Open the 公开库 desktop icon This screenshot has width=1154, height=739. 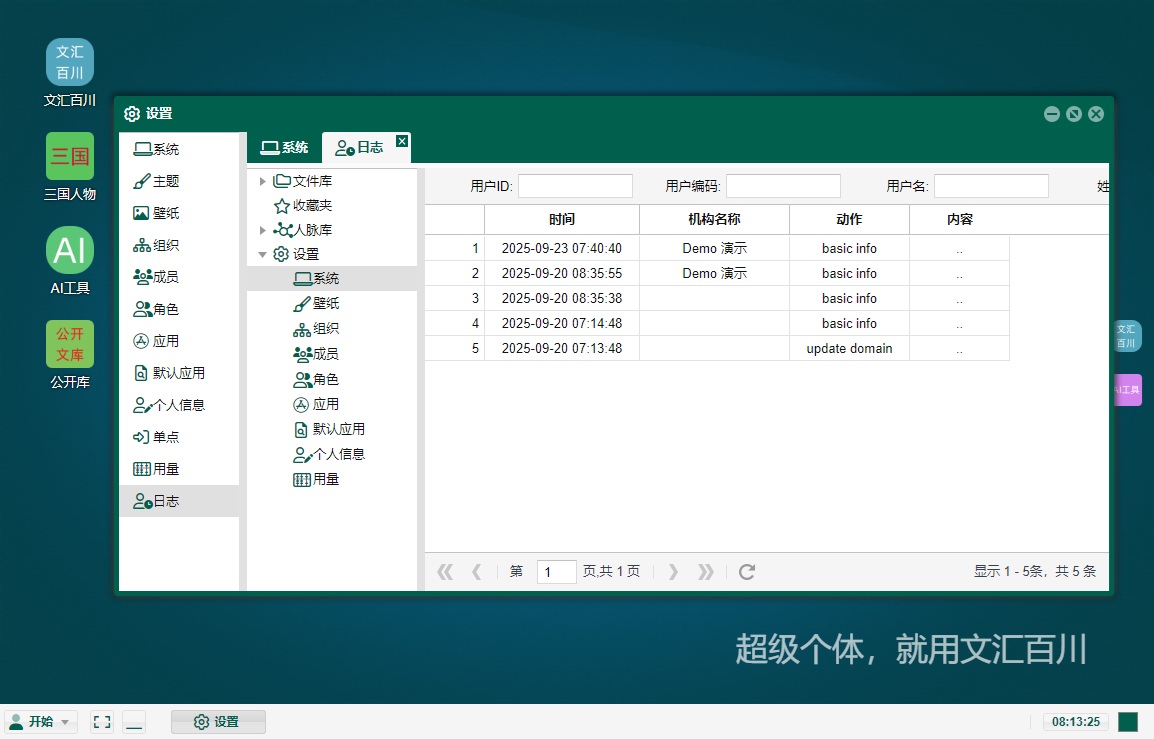69,344
